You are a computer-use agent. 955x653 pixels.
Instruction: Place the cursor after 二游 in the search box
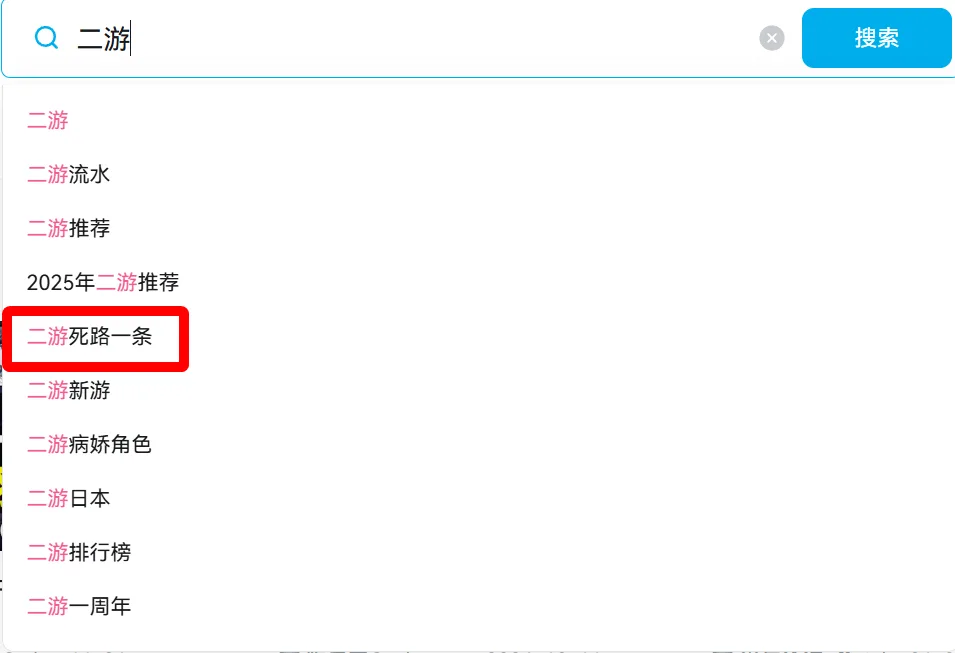[130, 38]
